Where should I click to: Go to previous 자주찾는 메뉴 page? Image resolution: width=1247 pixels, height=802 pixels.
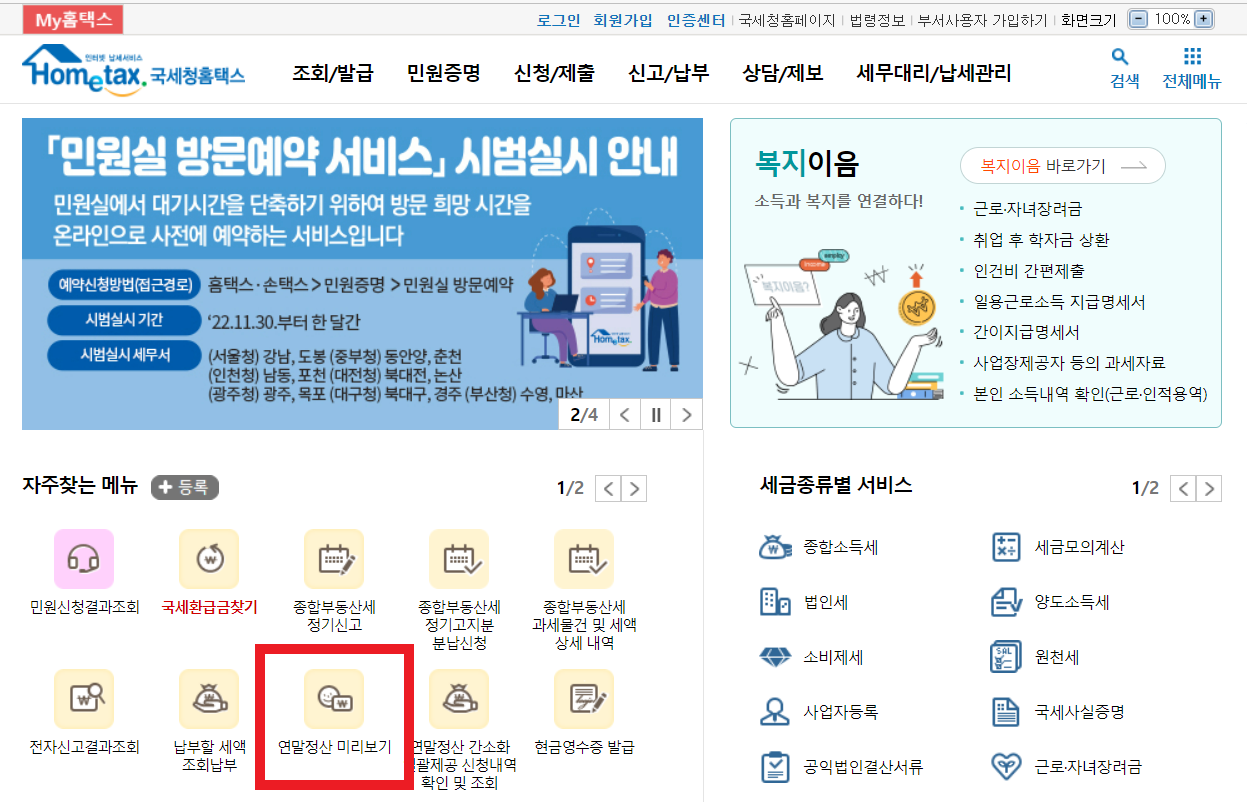click(x=608, y=488)
